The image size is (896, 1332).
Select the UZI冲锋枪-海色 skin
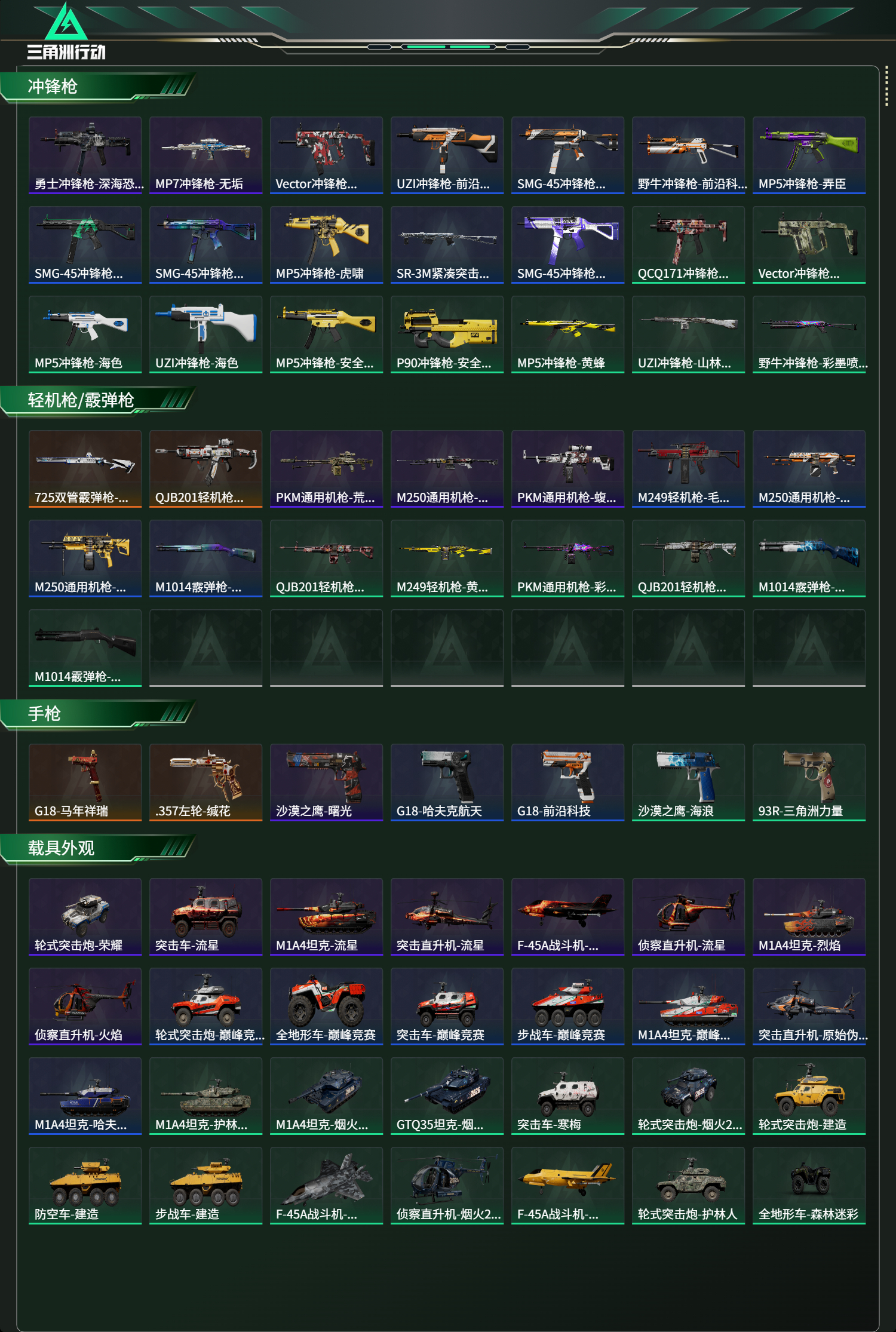(x=205, y=334)
